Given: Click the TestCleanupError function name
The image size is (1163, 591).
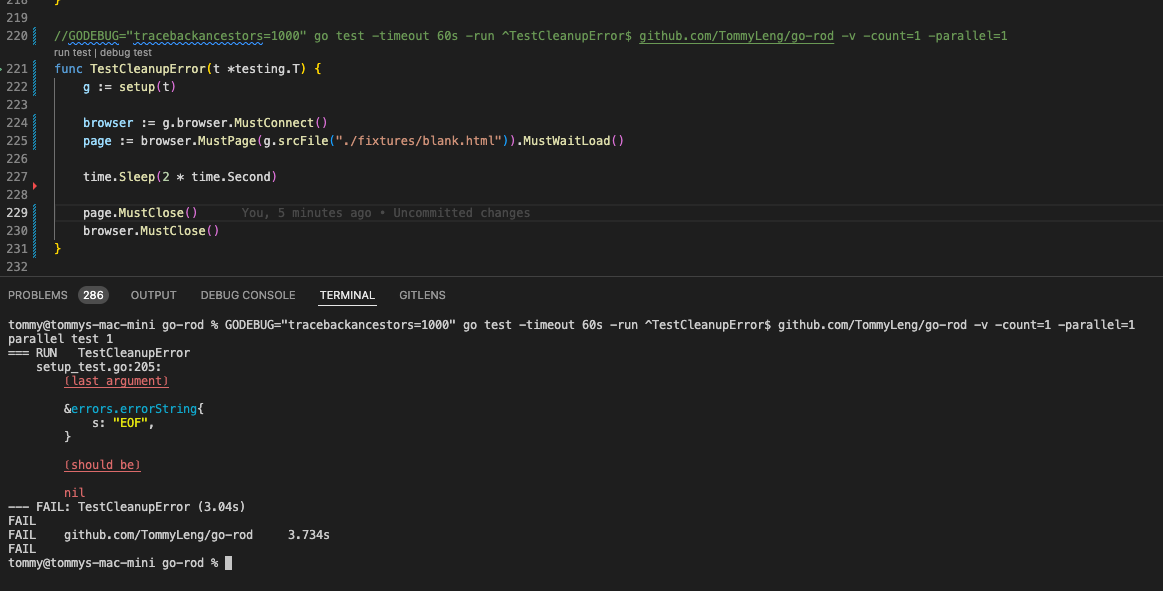Looking at the screenshot, I should [x=148, y=68].
